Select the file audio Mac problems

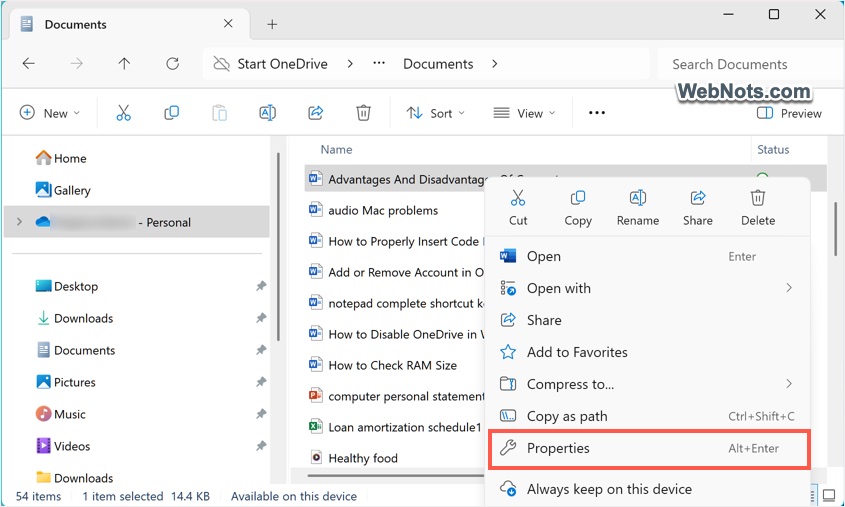click(x=373, y=210)
